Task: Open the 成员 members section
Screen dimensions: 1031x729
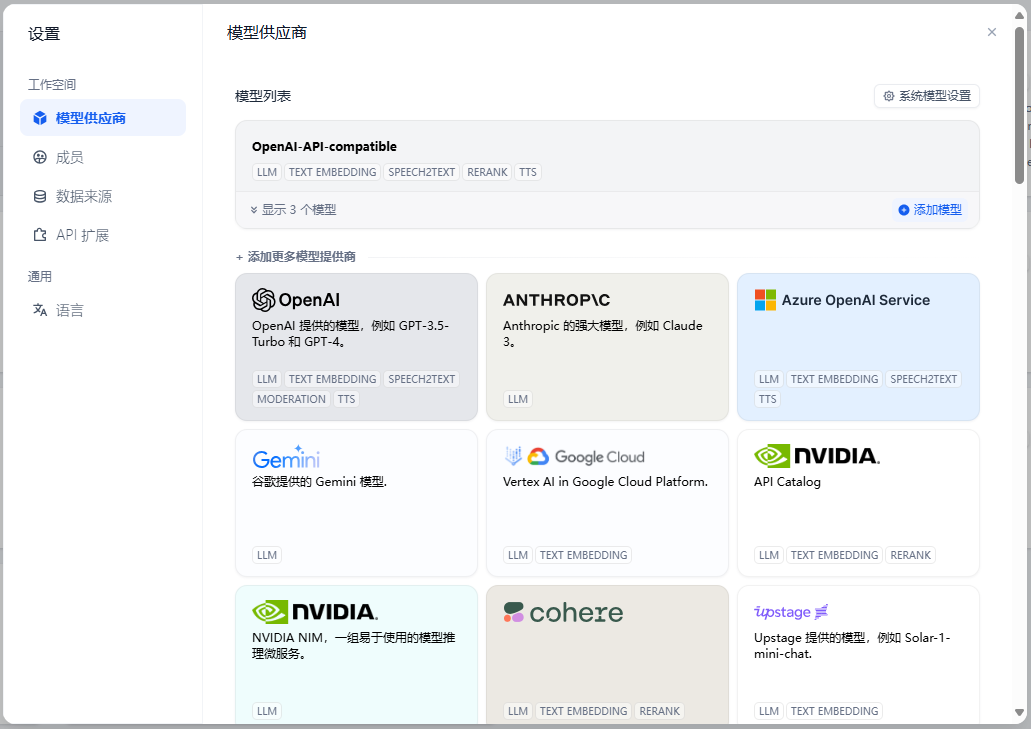Action: (x=103, y=157)
